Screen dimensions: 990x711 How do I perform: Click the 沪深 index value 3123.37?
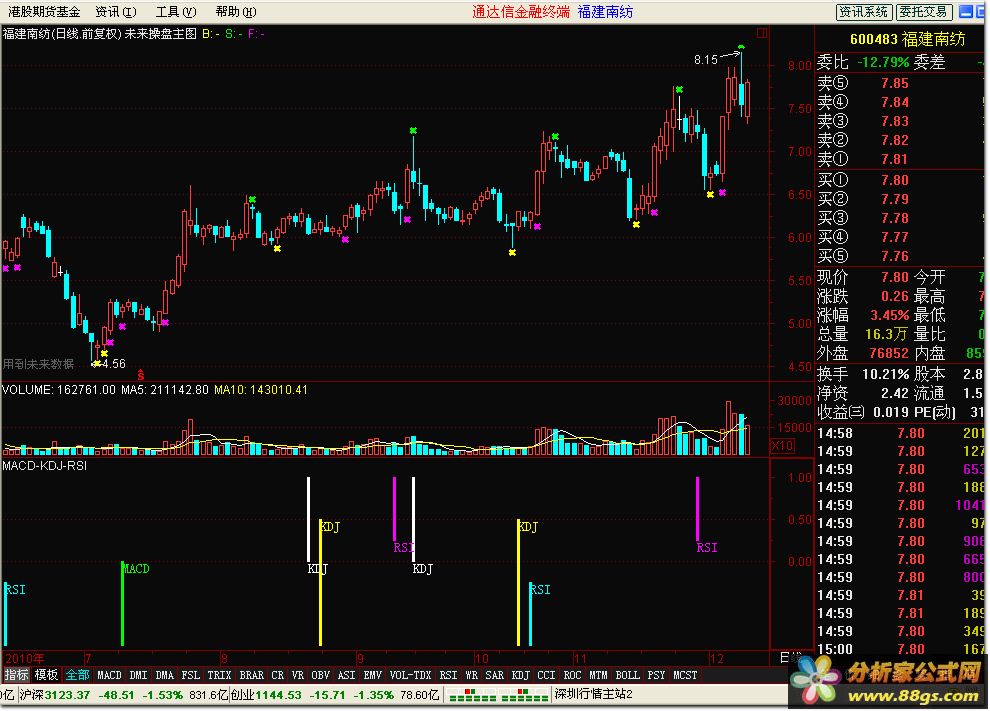(x=67, y=695)
